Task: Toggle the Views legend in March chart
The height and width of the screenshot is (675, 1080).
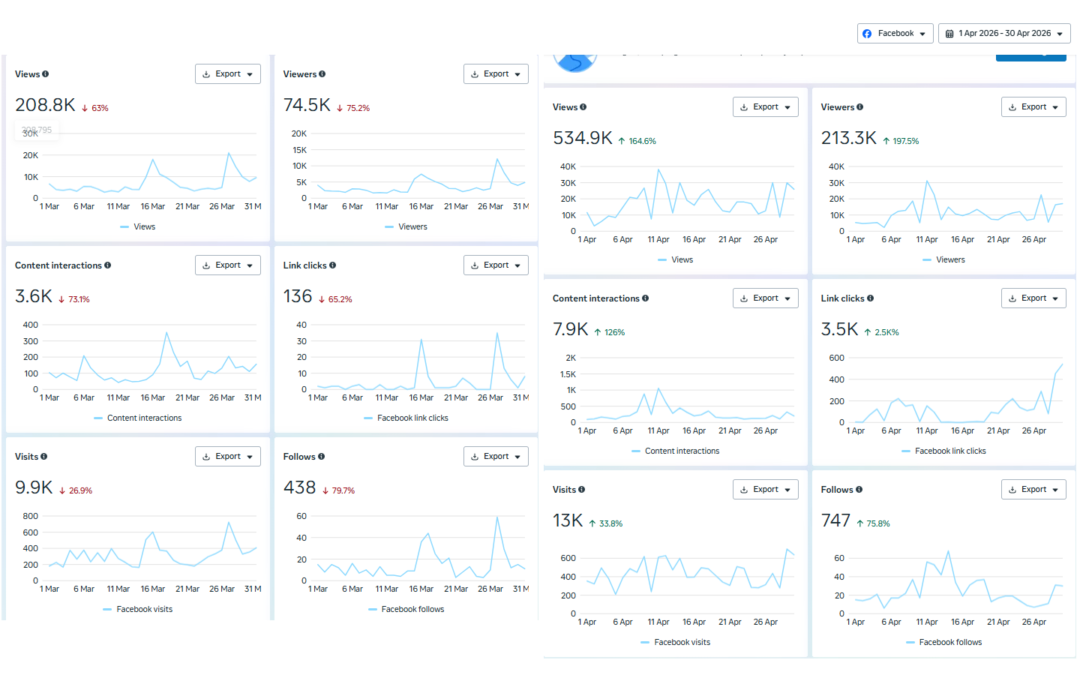Action: point(138,227)
